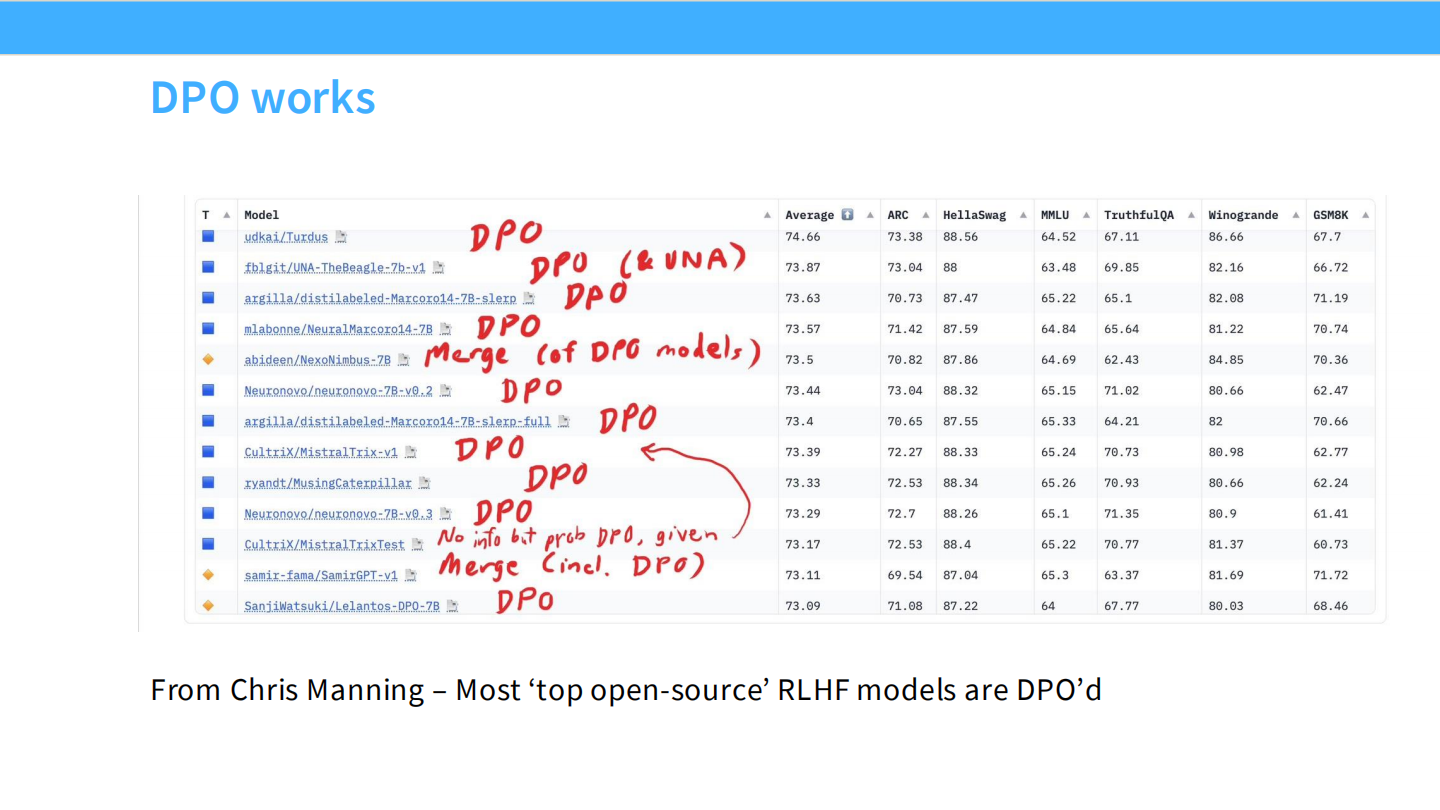Click the orange diamond icon for samir-fama/SamirGPT-v1
Screen dimensions: 1440x810
click(x=208, y=575)
